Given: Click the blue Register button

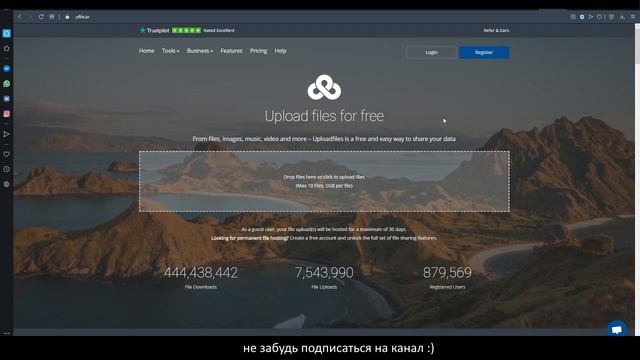Looking at the screenshot, I should [x=484, y=52].
